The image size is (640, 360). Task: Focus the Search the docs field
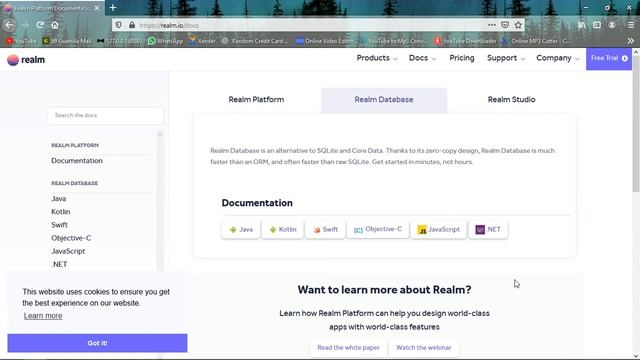pos(106,116)
